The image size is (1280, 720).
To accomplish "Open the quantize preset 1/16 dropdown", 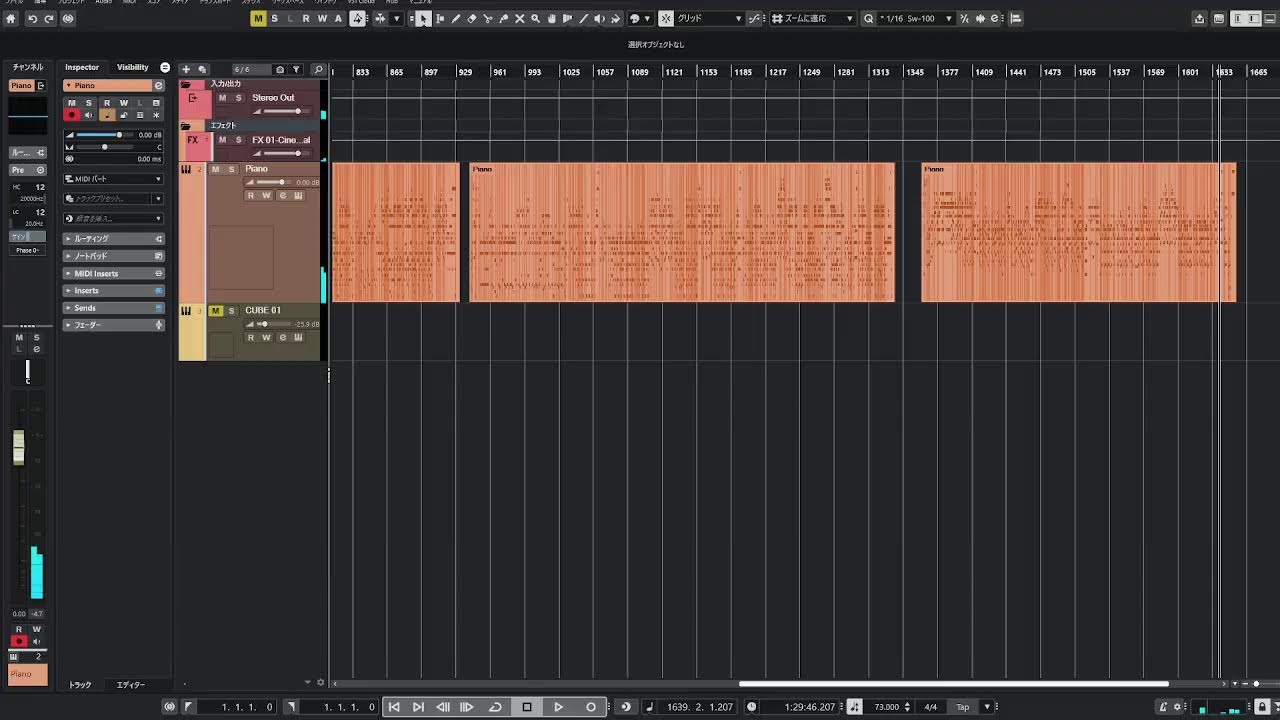I will pyautogui.click(x=915, y=19).
